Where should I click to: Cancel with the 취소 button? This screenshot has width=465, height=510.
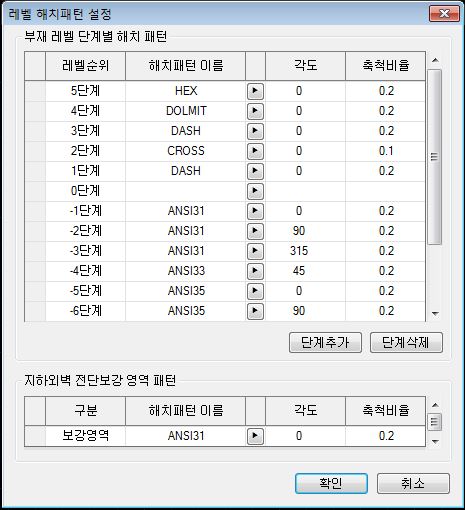[x=413, y=483]
